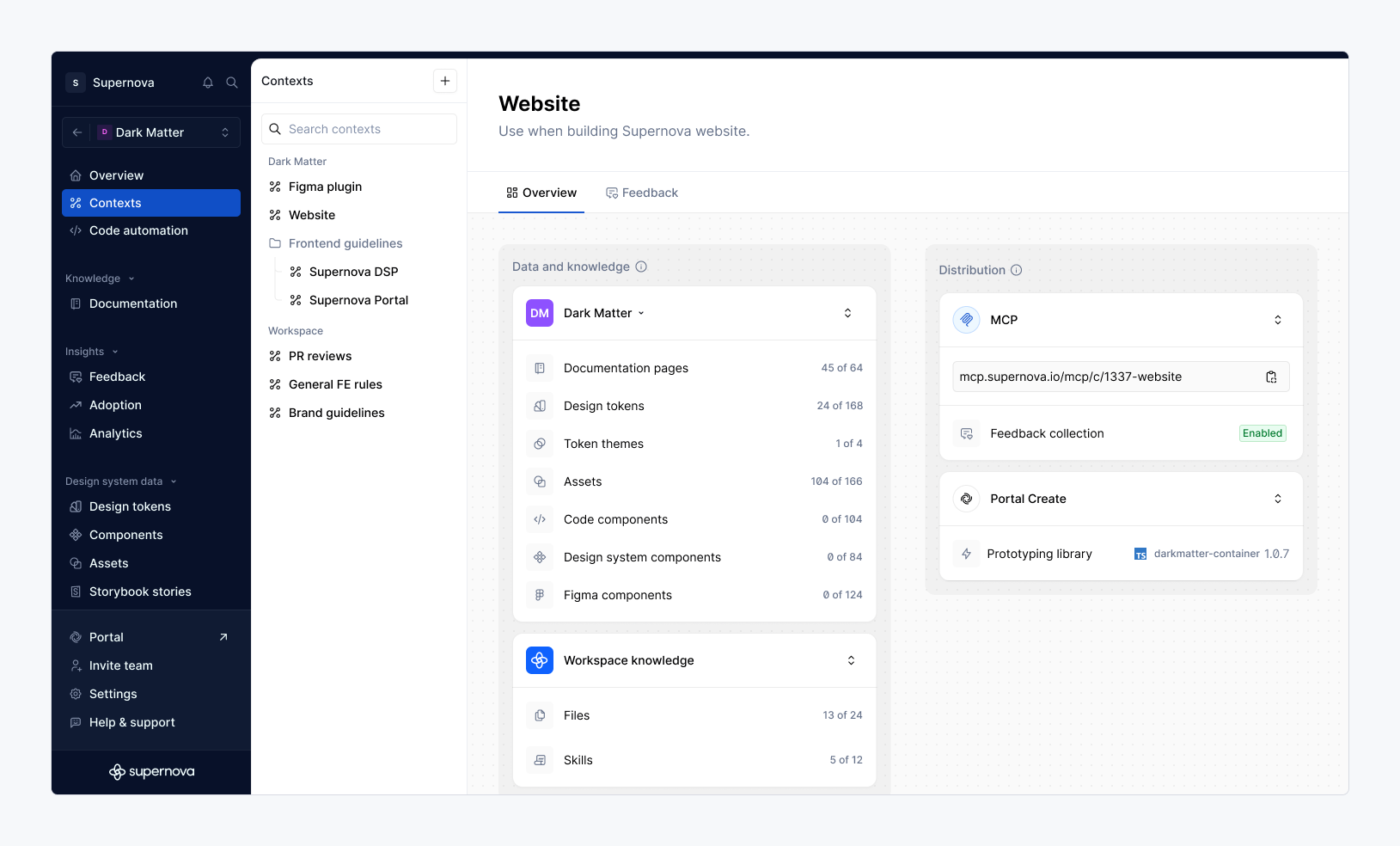The image size is (1400, 846).
Task: Open Settings in the sidebar
Action: pyautogui.click(x=151, y=694)
